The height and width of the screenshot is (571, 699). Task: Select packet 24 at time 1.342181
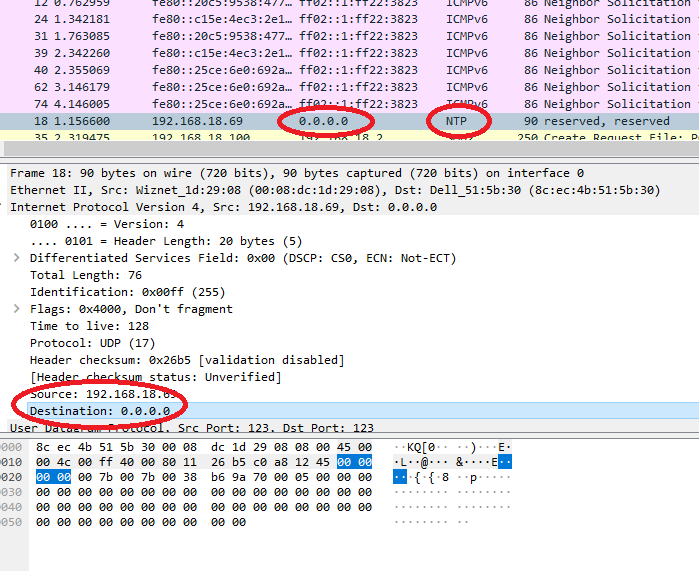350,19
